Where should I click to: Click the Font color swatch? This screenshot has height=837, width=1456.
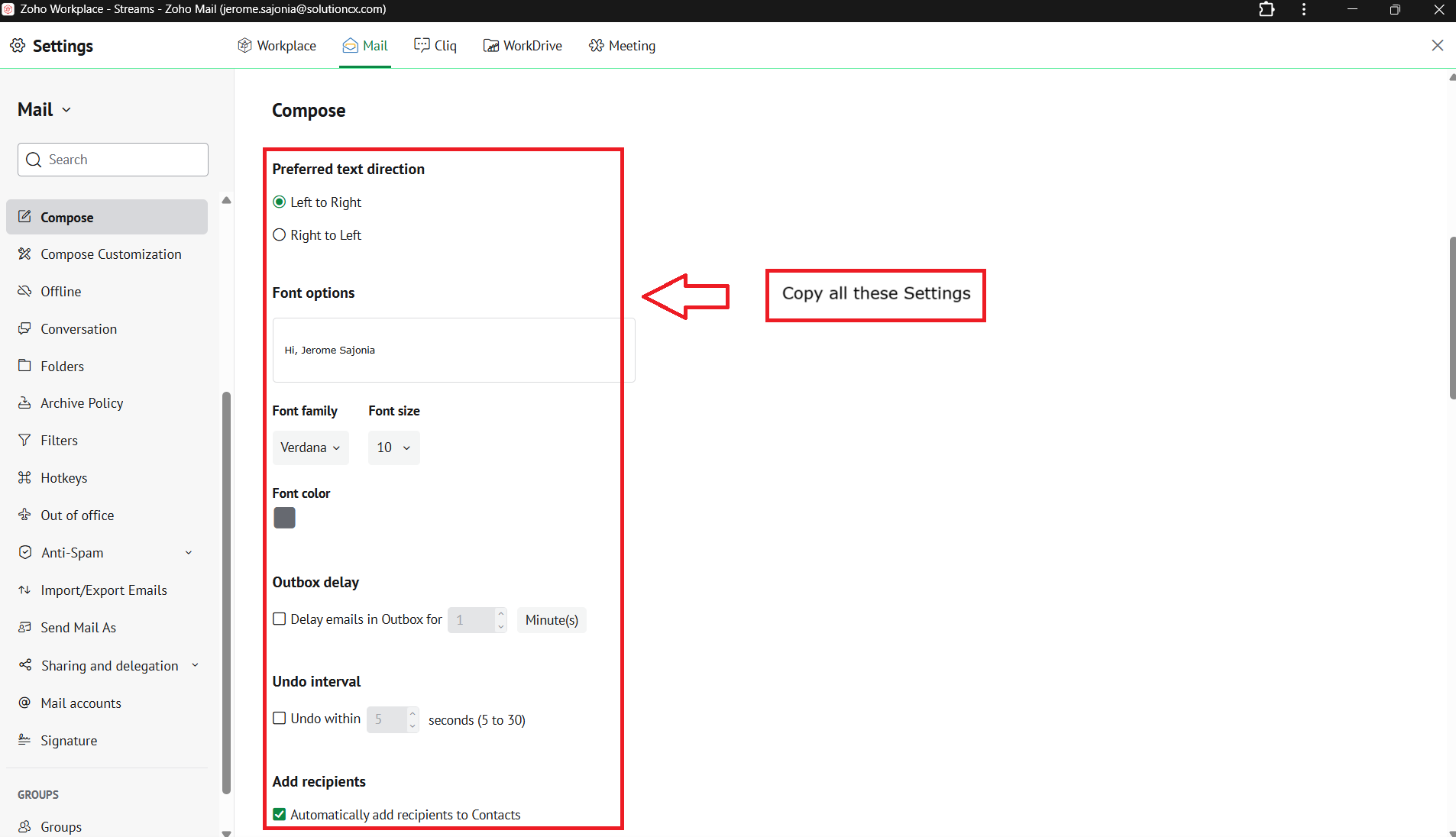[x=284, y=518]
